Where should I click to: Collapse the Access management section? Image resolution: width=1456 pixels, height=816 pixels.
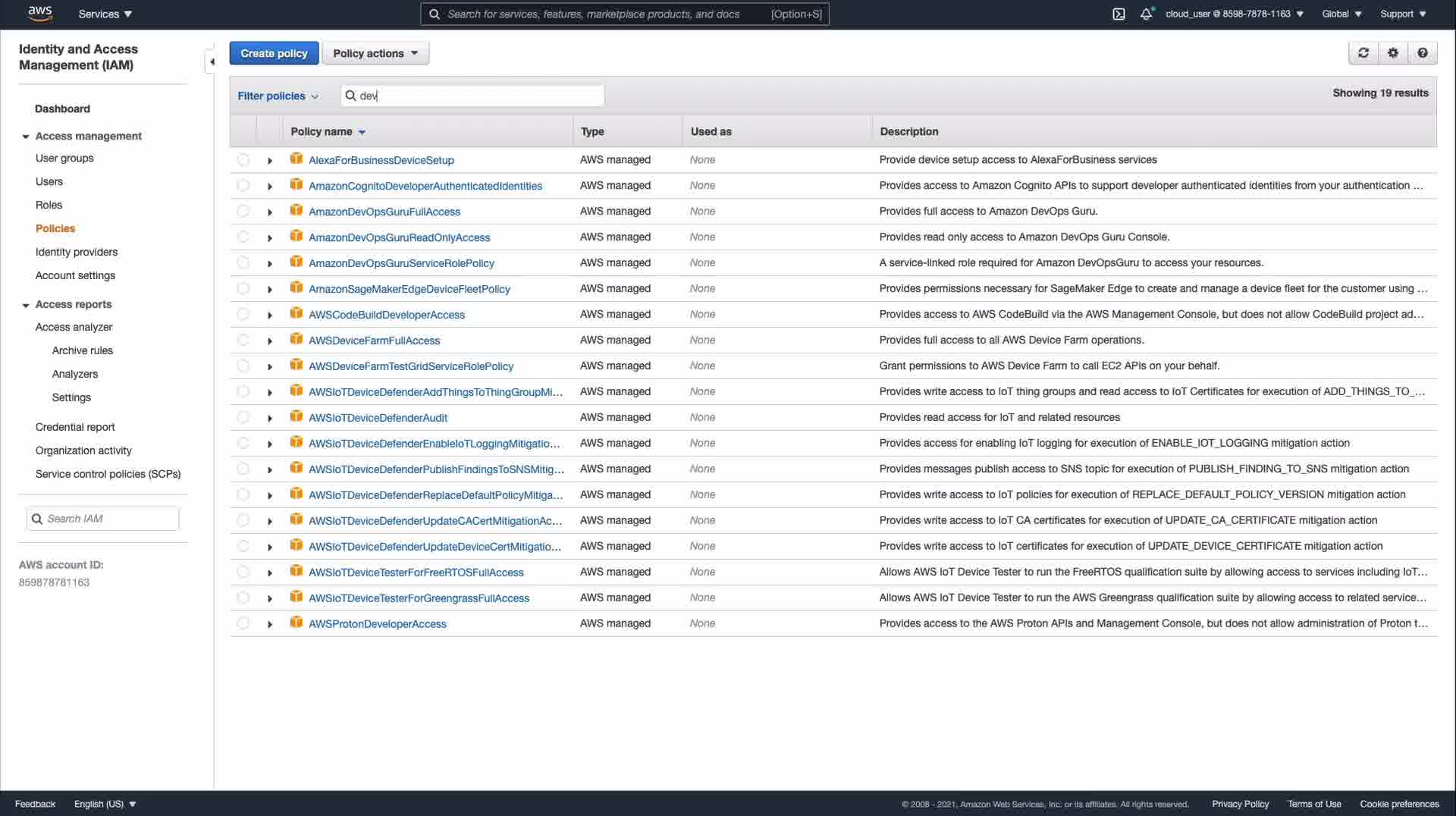[x=26, y=137]
